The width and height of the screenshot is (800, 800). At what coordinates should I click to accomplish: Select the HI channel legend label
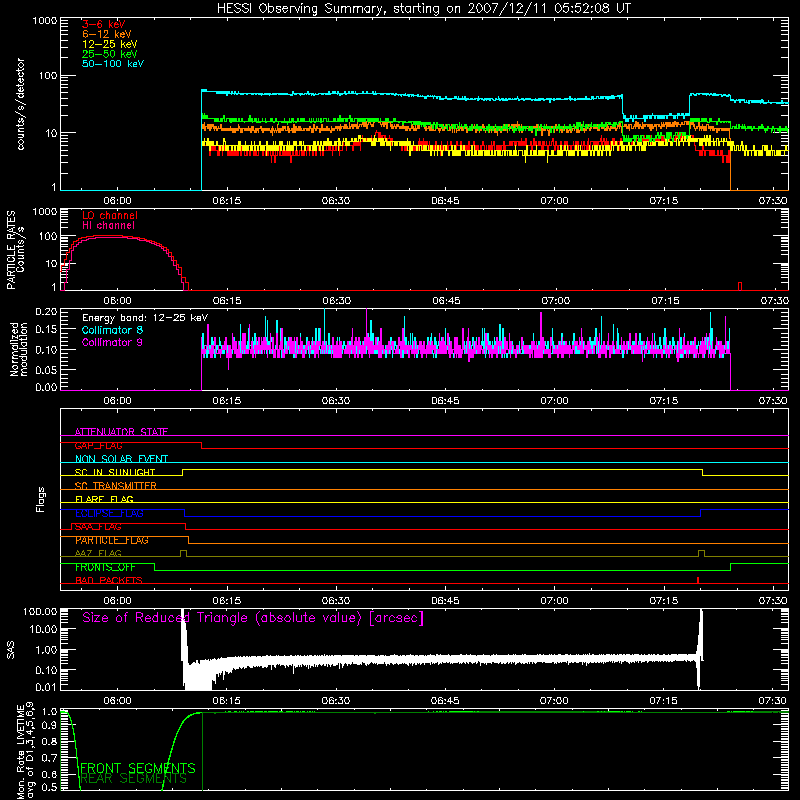pos(108,226)
